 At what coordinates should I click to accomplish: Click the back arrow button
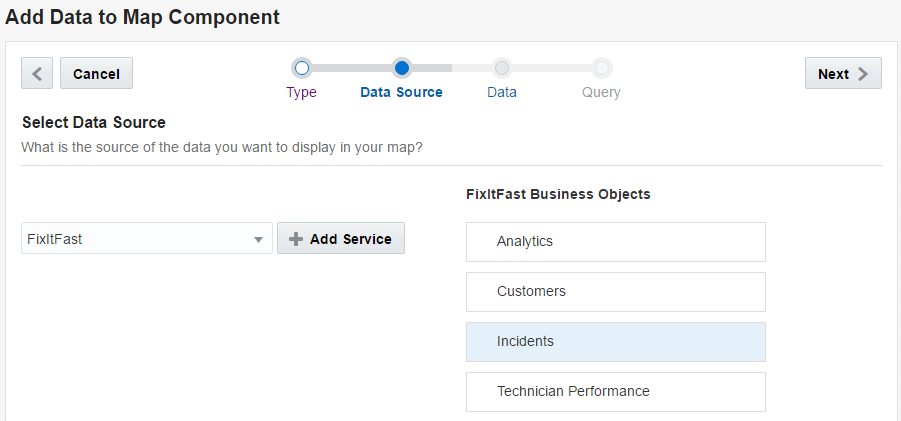click(37, 73)
